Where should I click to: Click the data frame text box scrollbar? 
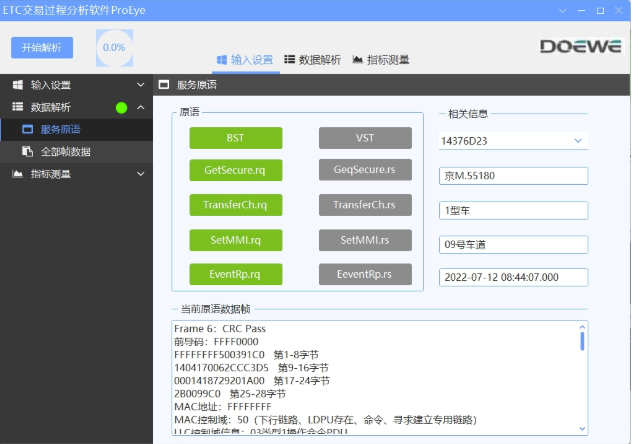point(582,343)
